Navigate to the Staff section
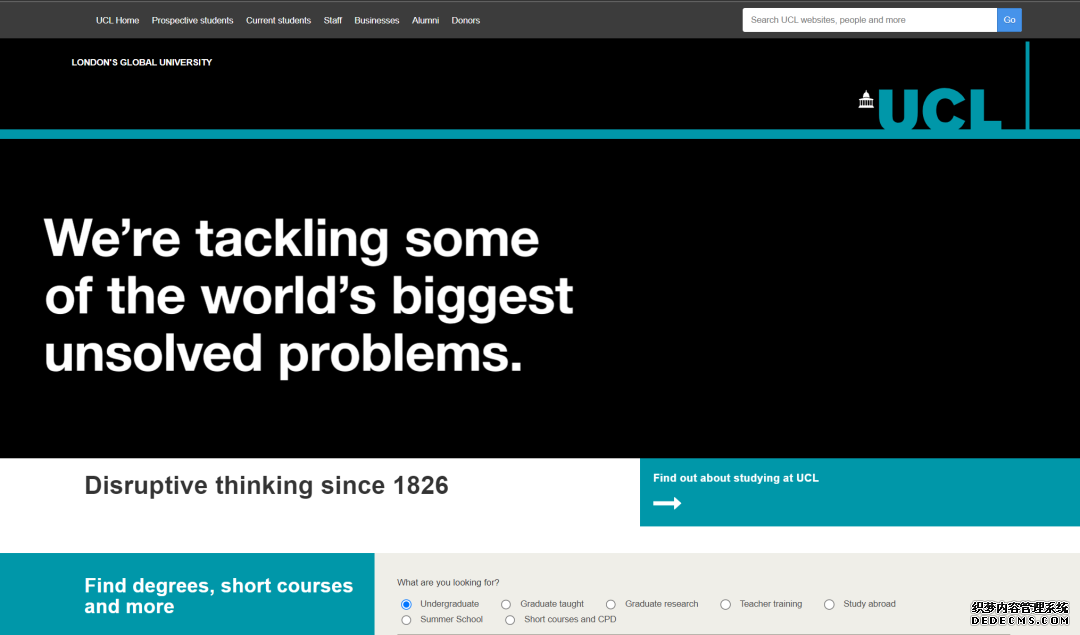 tap(333, 20)
